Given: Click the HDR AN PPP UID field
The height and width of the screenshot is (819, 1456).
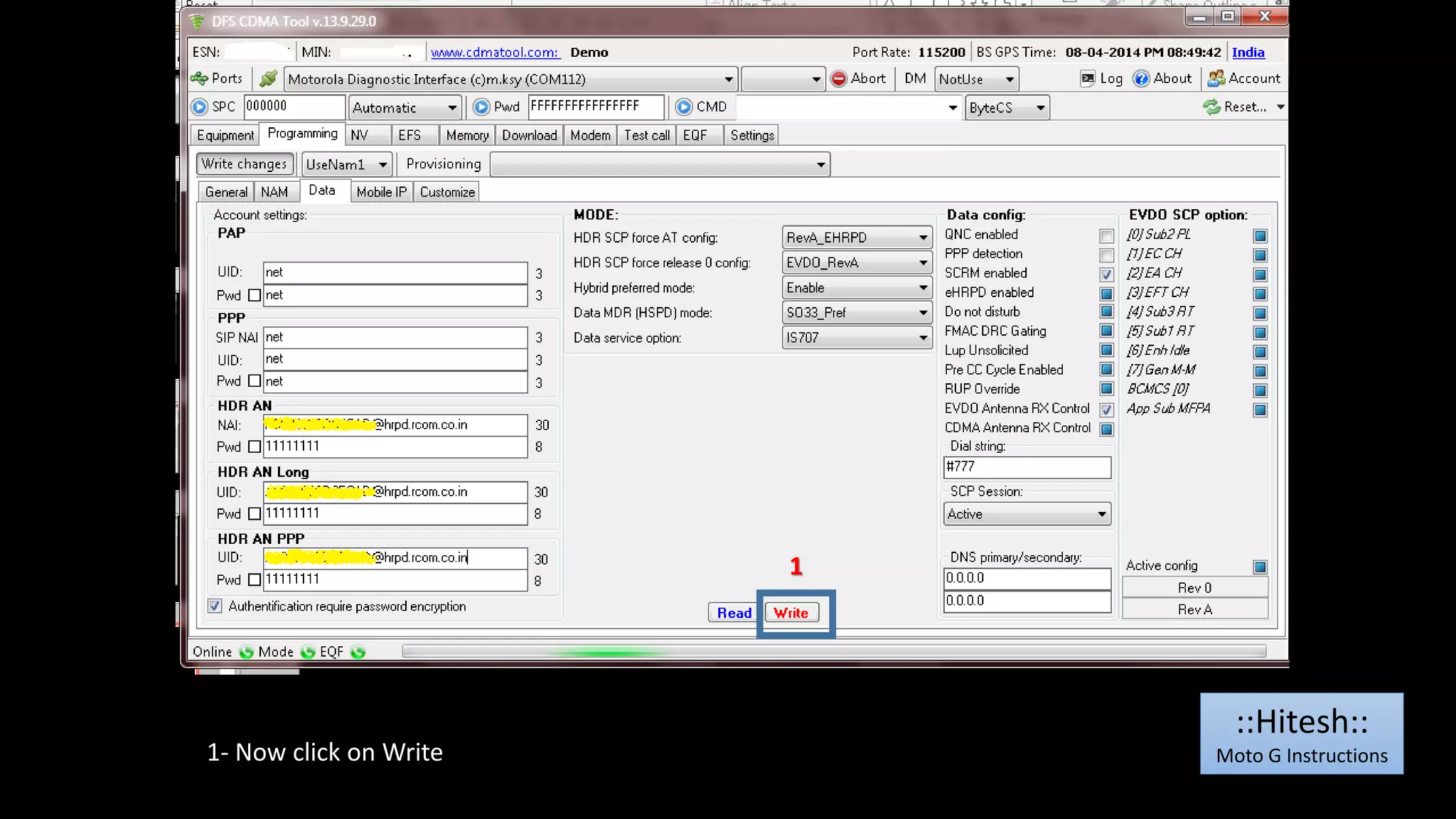Looking at the screenshot, I should [x=395, y=558].
